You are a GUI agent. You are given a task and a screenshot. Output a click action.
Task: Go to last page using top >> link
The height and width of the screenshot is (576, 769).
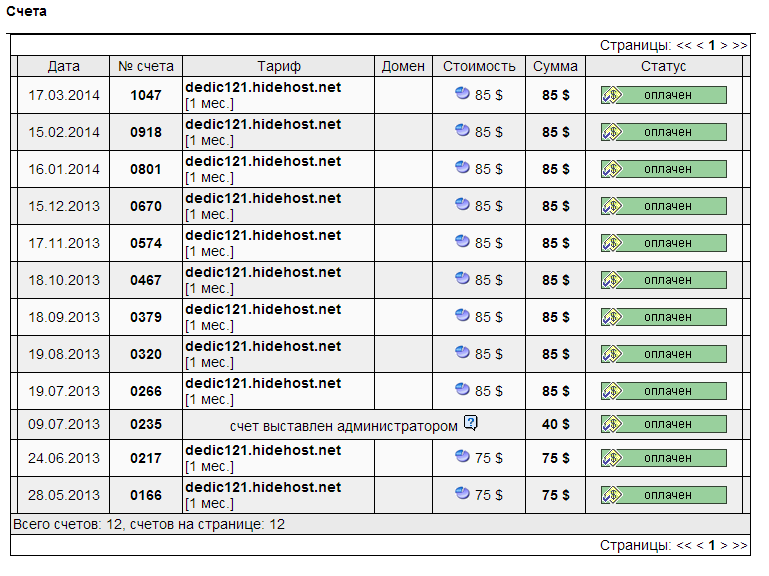pos(740,46)
